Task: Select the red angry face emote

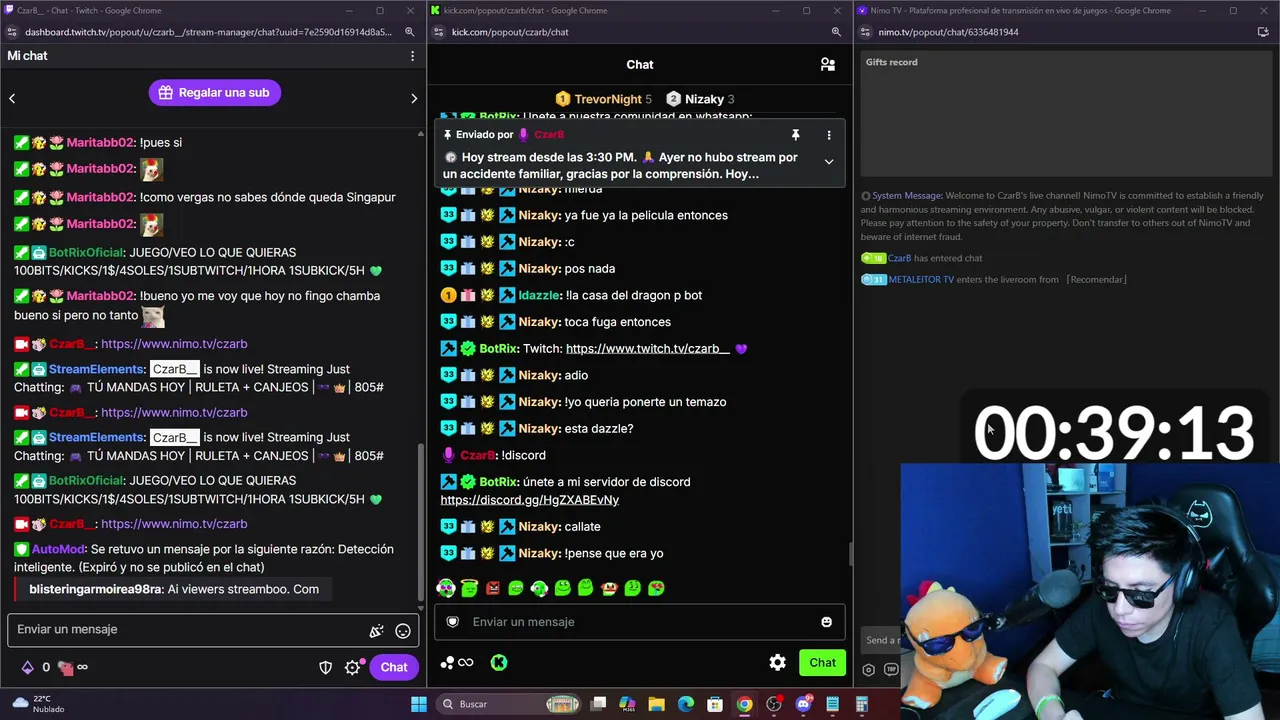Action: pos(492,588)
